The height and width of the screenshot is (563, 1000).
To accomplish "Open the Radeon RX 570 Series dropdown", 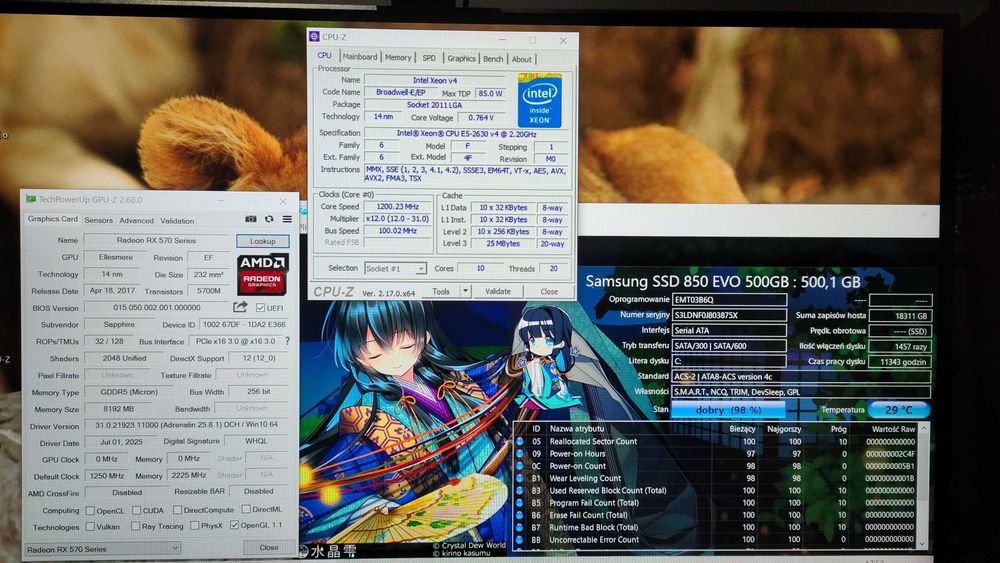I will (x=103, y=549).
